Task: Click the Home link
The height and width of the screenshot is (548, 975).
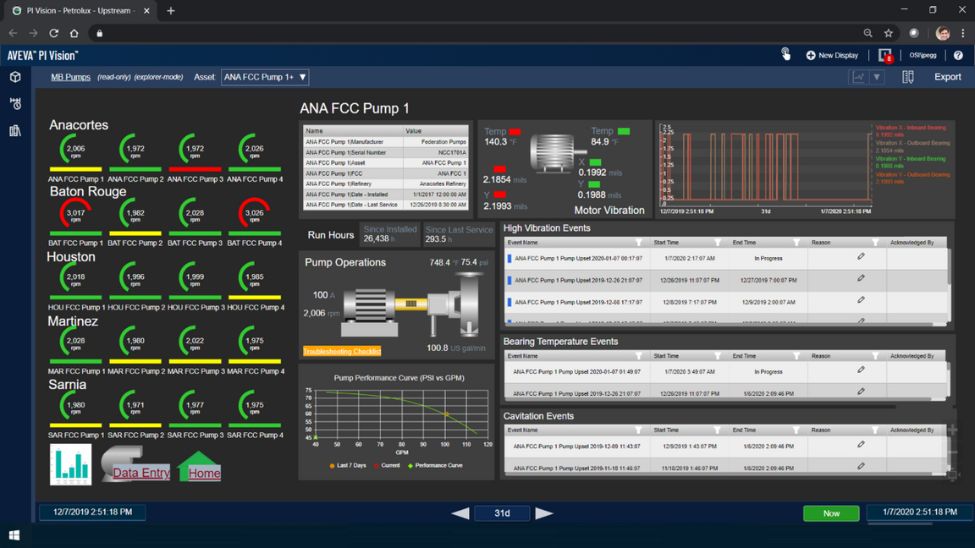Action: pyautogui.click(x=204, y=473)
